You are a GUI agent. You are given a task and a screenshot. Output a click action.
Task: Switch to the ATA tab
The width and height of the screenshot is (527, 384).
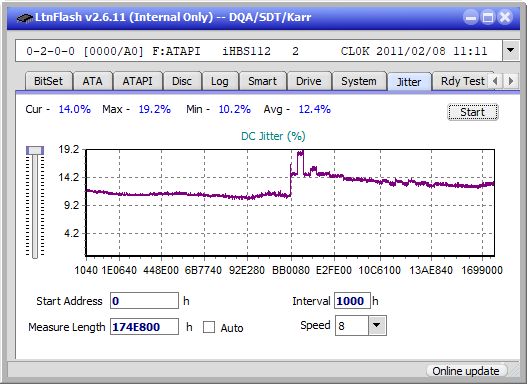click(x=92, y=81)
